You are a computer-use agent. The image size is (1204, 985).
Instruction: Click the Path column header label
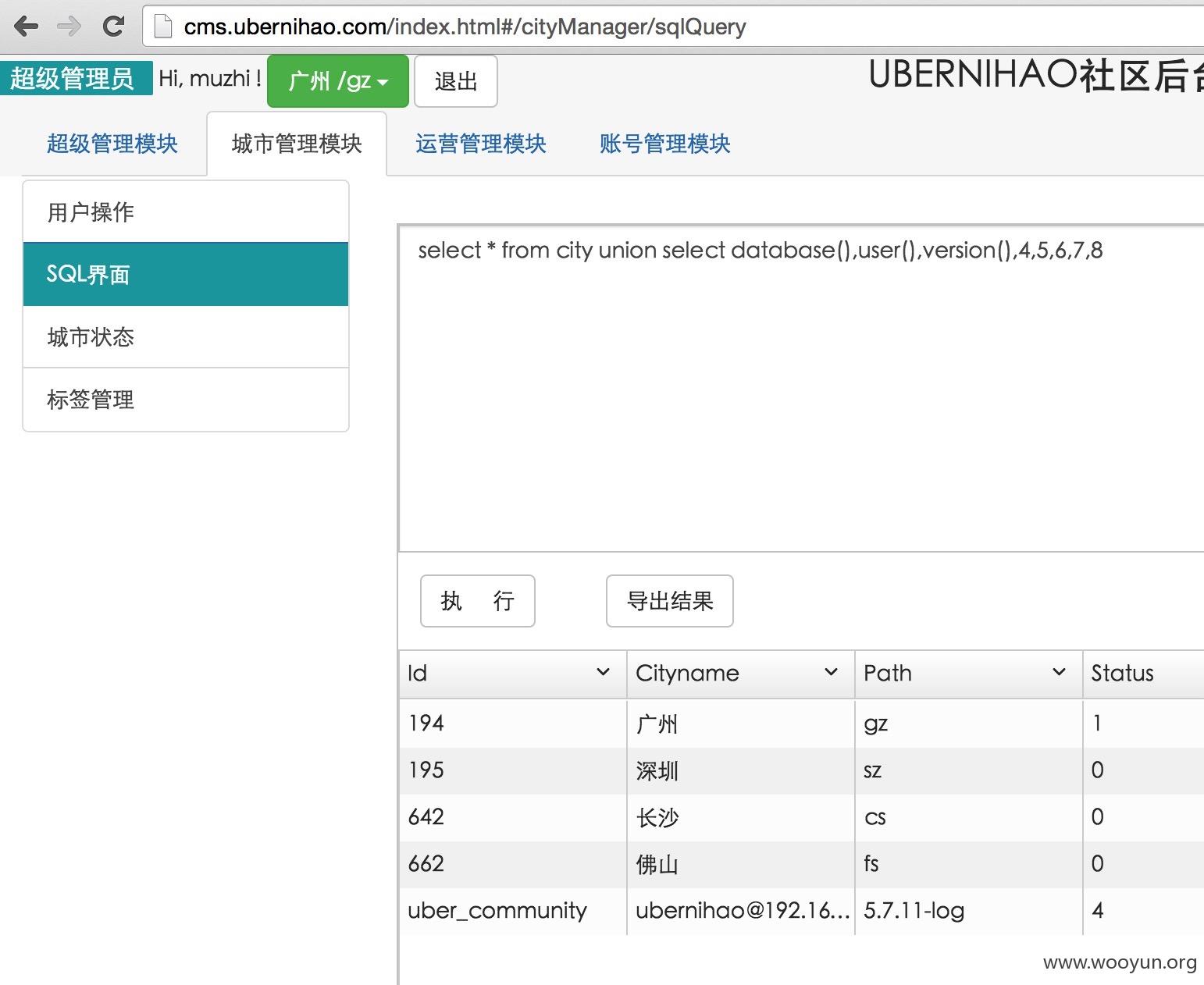(x=887, y=674)
